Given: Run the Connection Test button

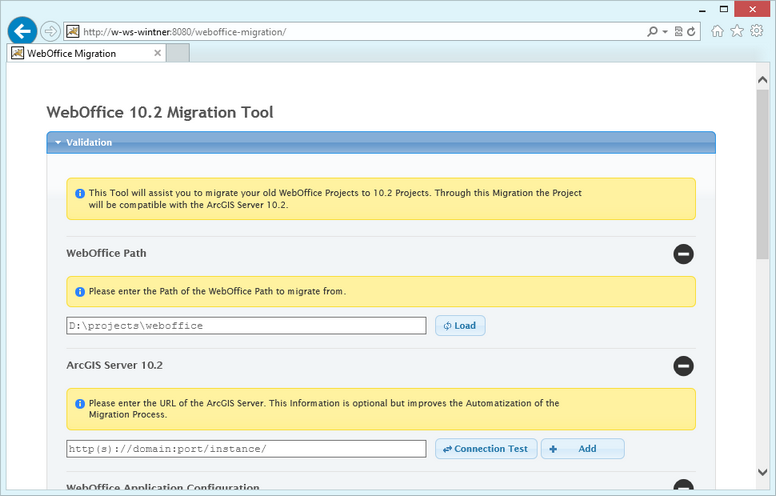Looking at the screenshot, I should [x=485, y=449].
